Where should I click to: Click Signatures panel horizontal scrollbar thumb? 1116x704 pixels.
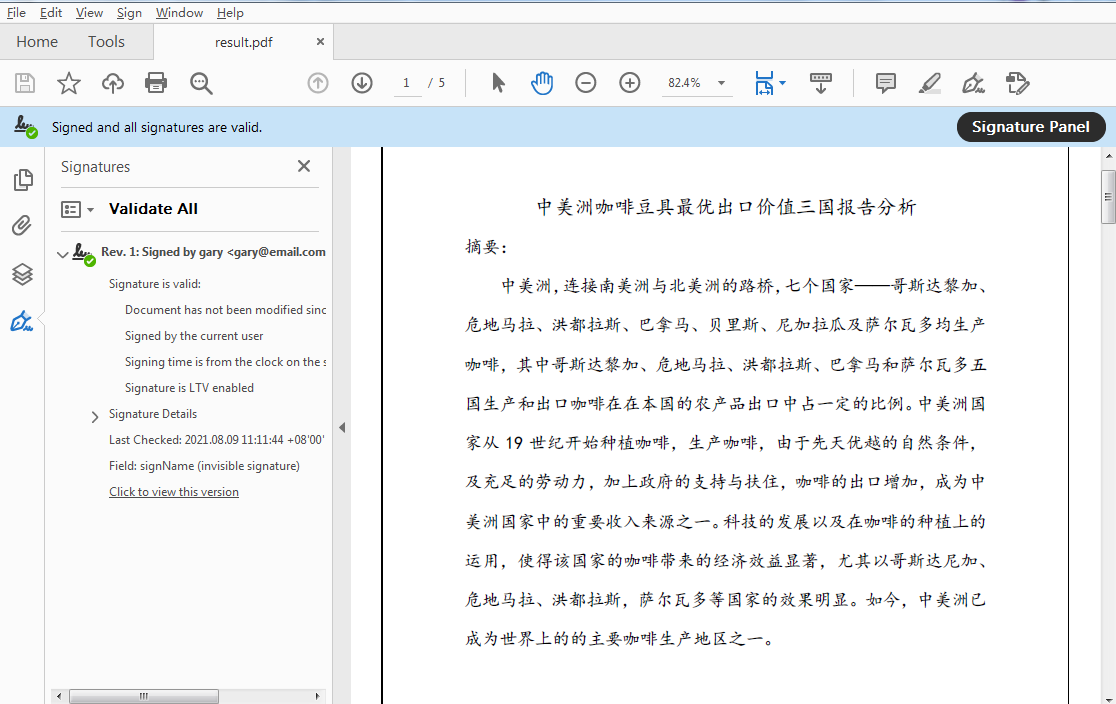click(144, 696)
